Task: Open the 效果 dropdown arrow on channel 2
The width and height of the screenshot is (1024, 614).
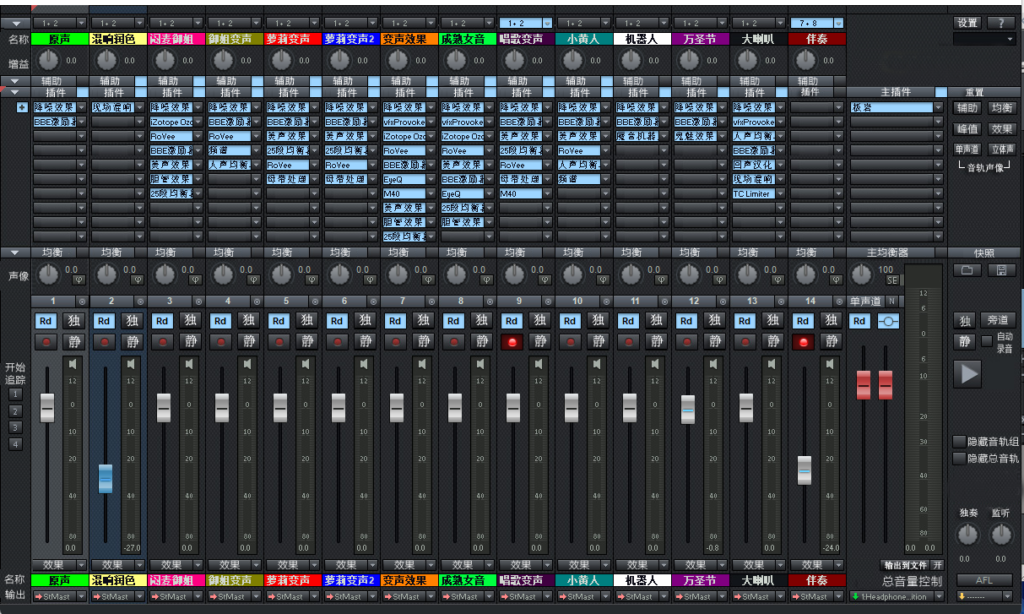Action: pos(141,565)
